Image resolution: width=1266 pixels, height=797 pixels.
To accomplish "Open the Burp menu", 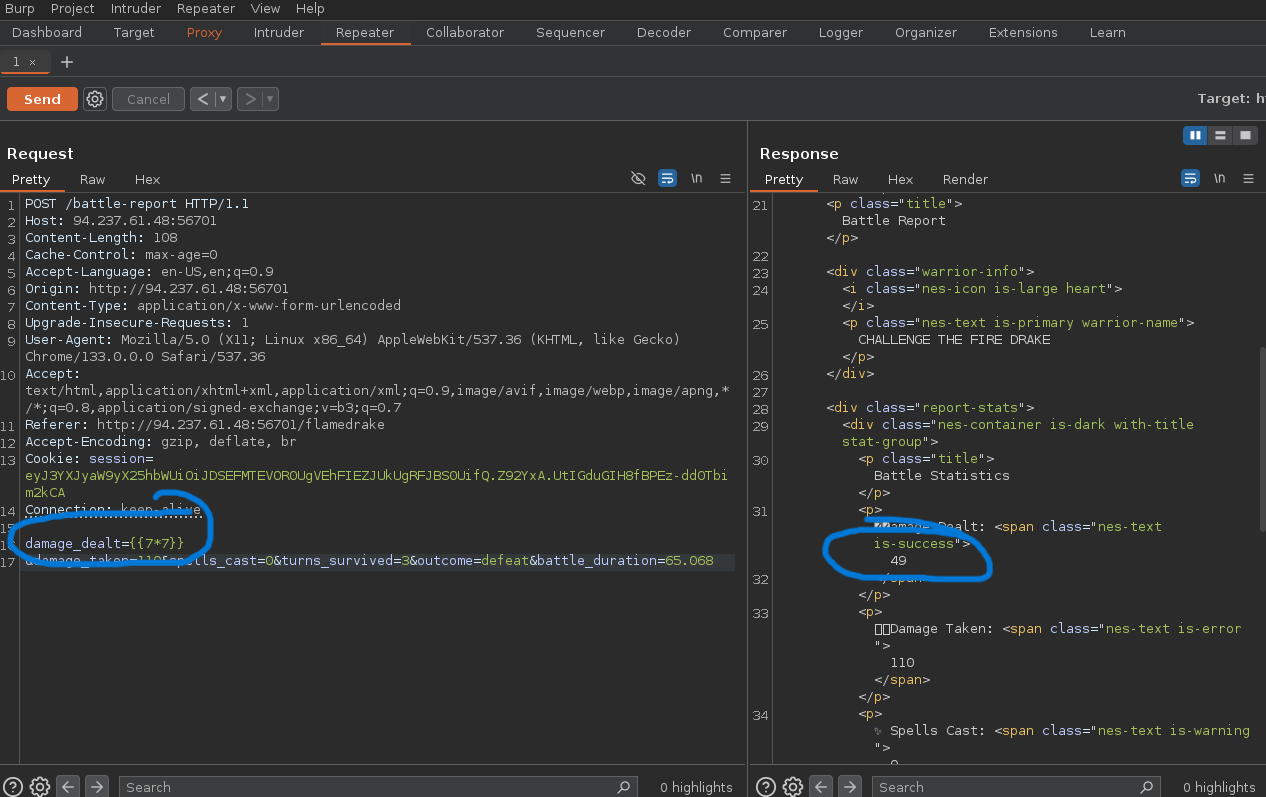I will tap(20, 8).
